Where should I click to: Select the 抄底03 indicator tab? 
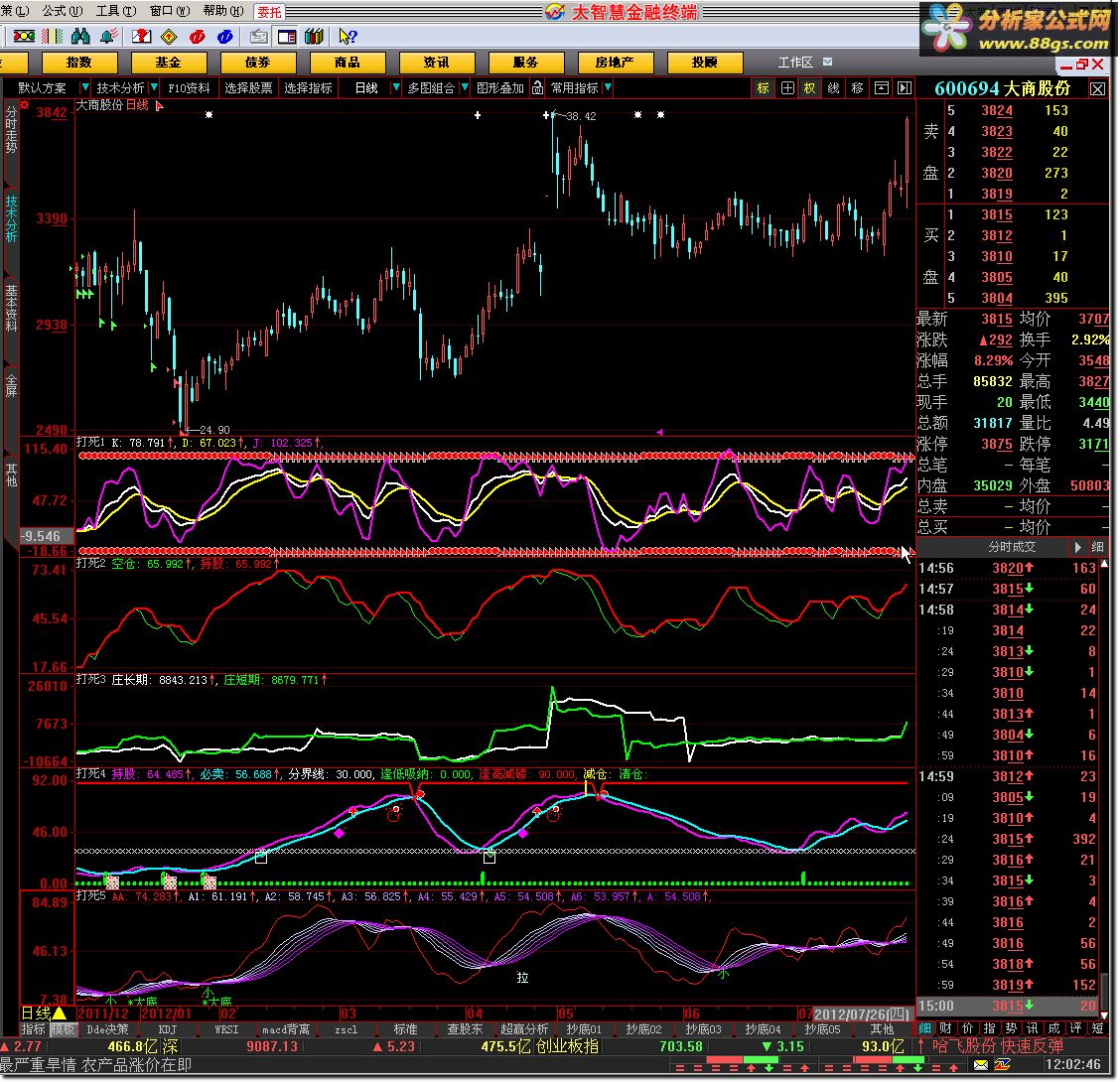point(703,1029)
